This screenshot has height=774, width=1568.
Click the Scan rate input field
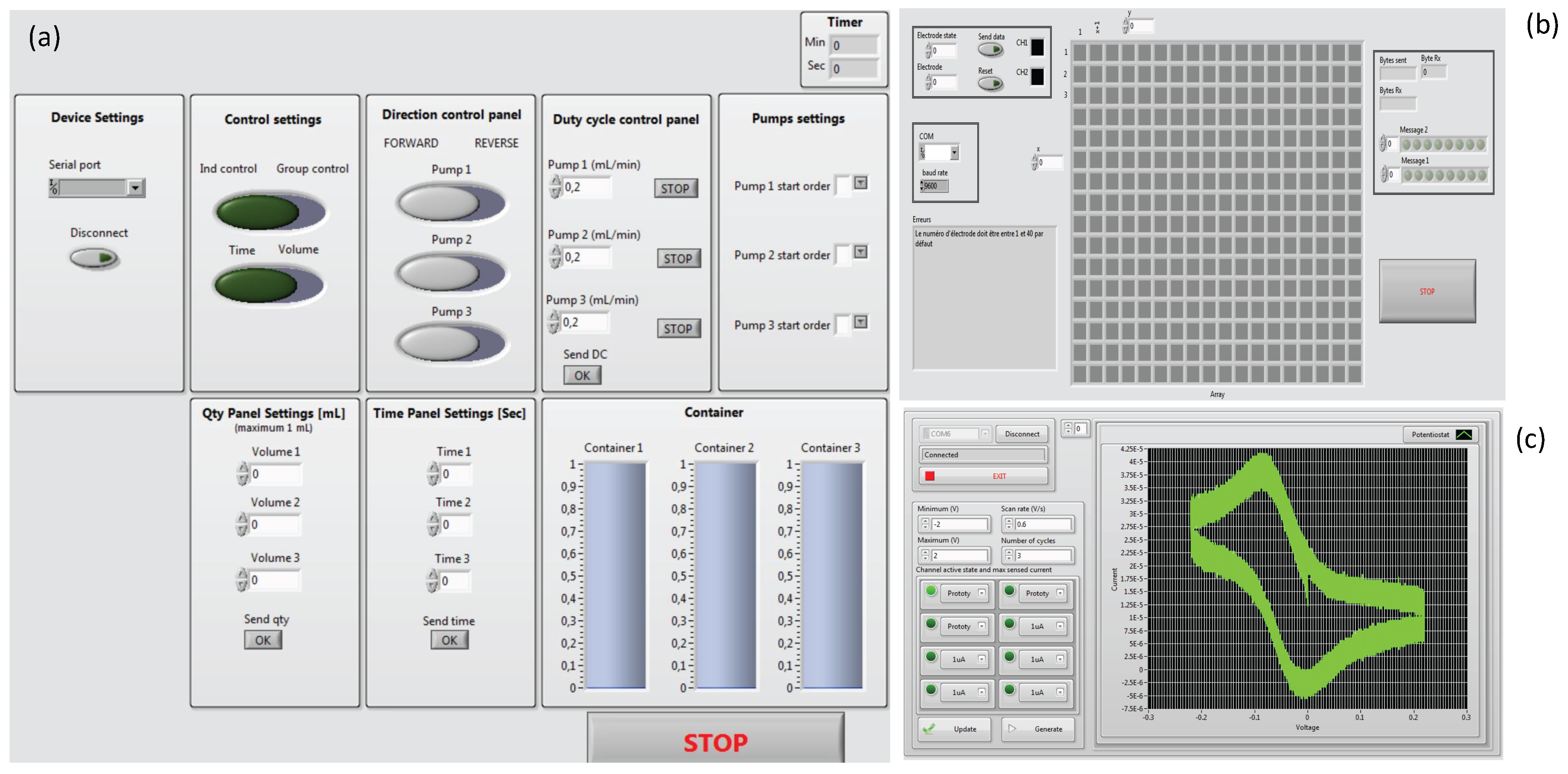(x=1043, y=524)
